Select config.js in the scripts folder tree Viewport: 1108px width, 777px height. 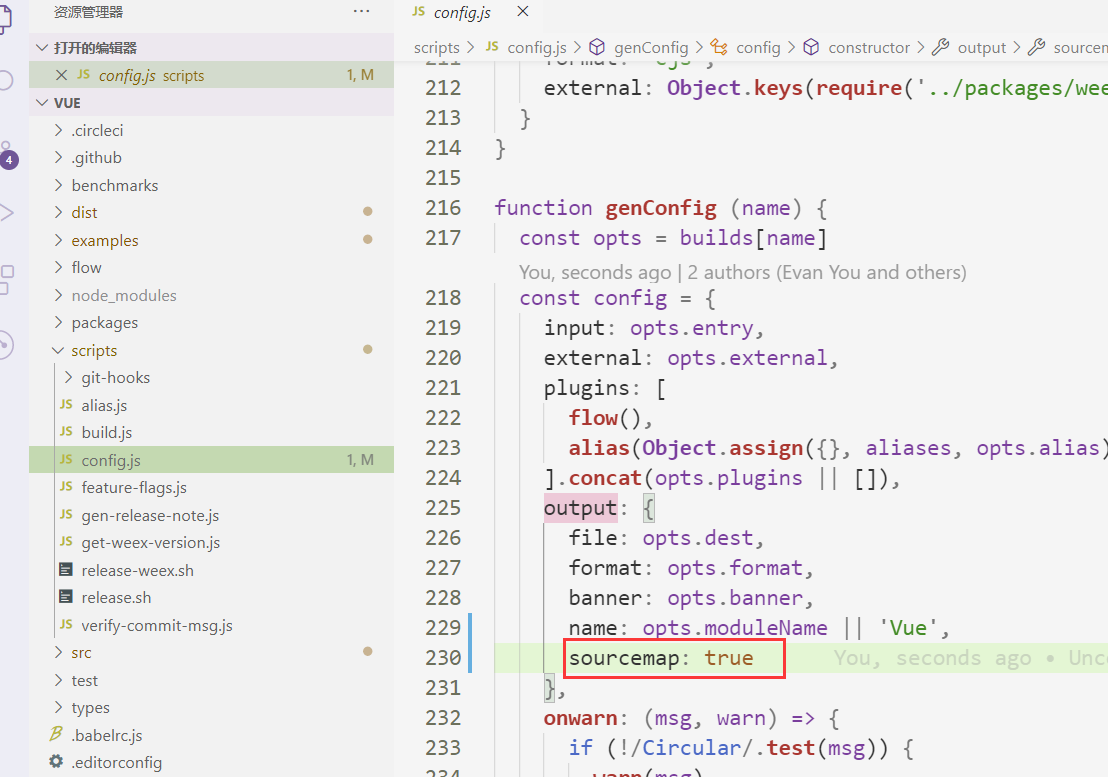pos(211,460)
